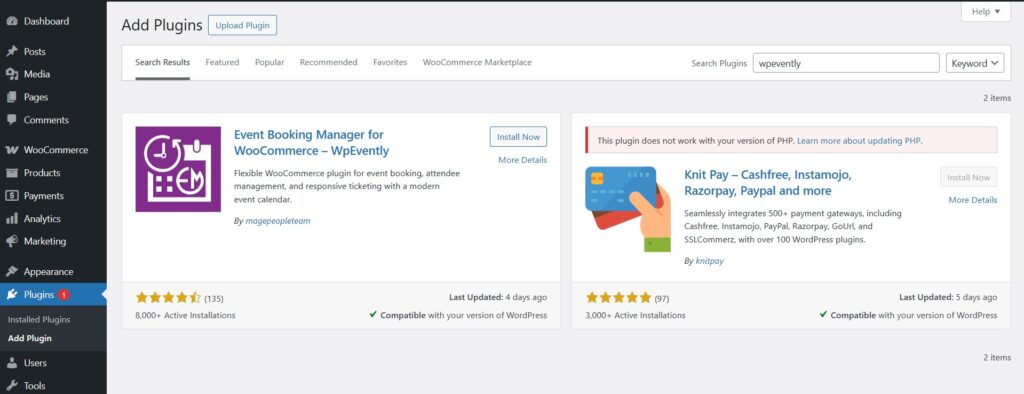Click the WpEvently rating count (135)
Viewport: 1024px width, 394px height.
214,299
